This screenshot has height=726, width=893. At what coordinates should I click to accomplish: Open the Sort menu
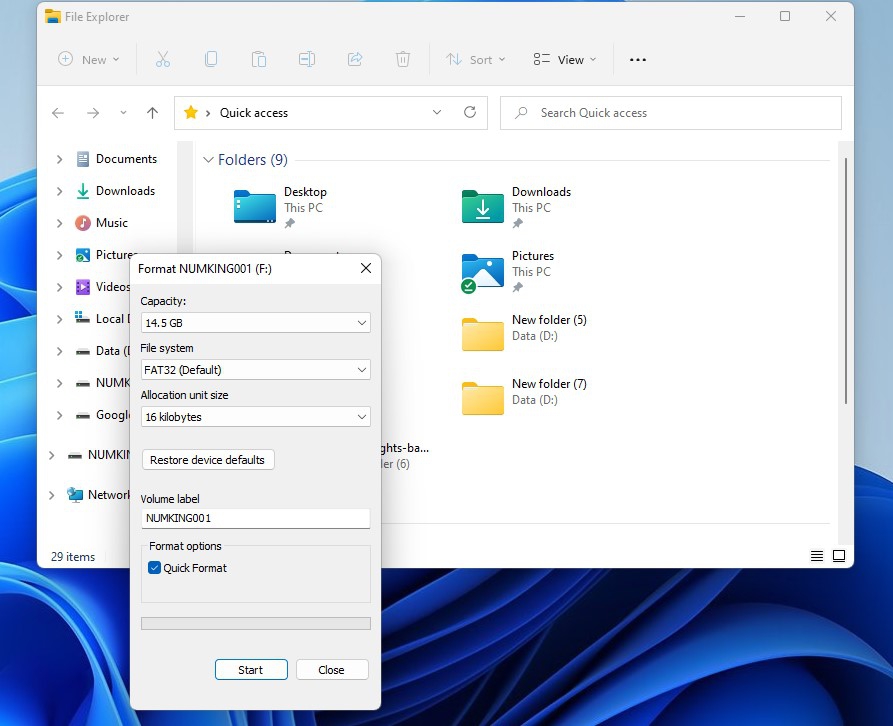pos(476,59)
